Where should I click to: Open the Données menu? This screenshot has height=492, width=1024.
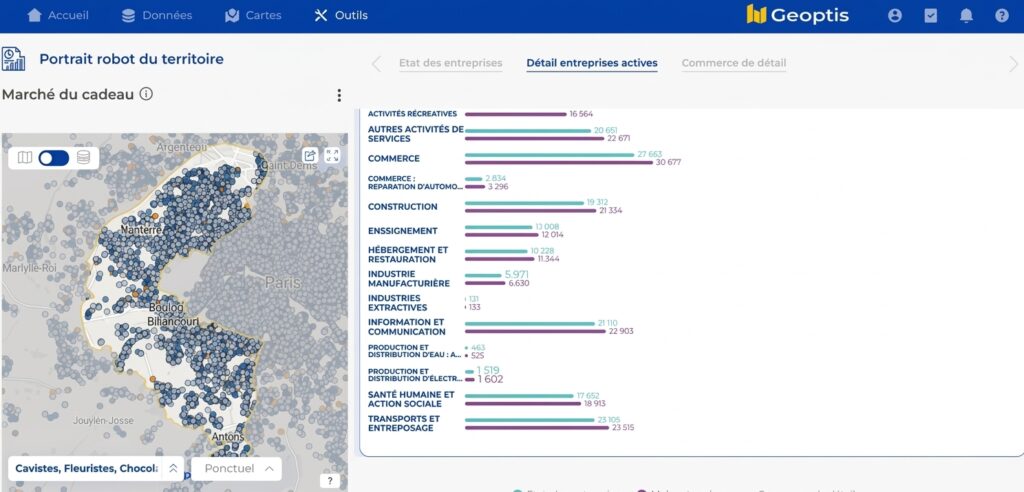[x=157, y=16]
